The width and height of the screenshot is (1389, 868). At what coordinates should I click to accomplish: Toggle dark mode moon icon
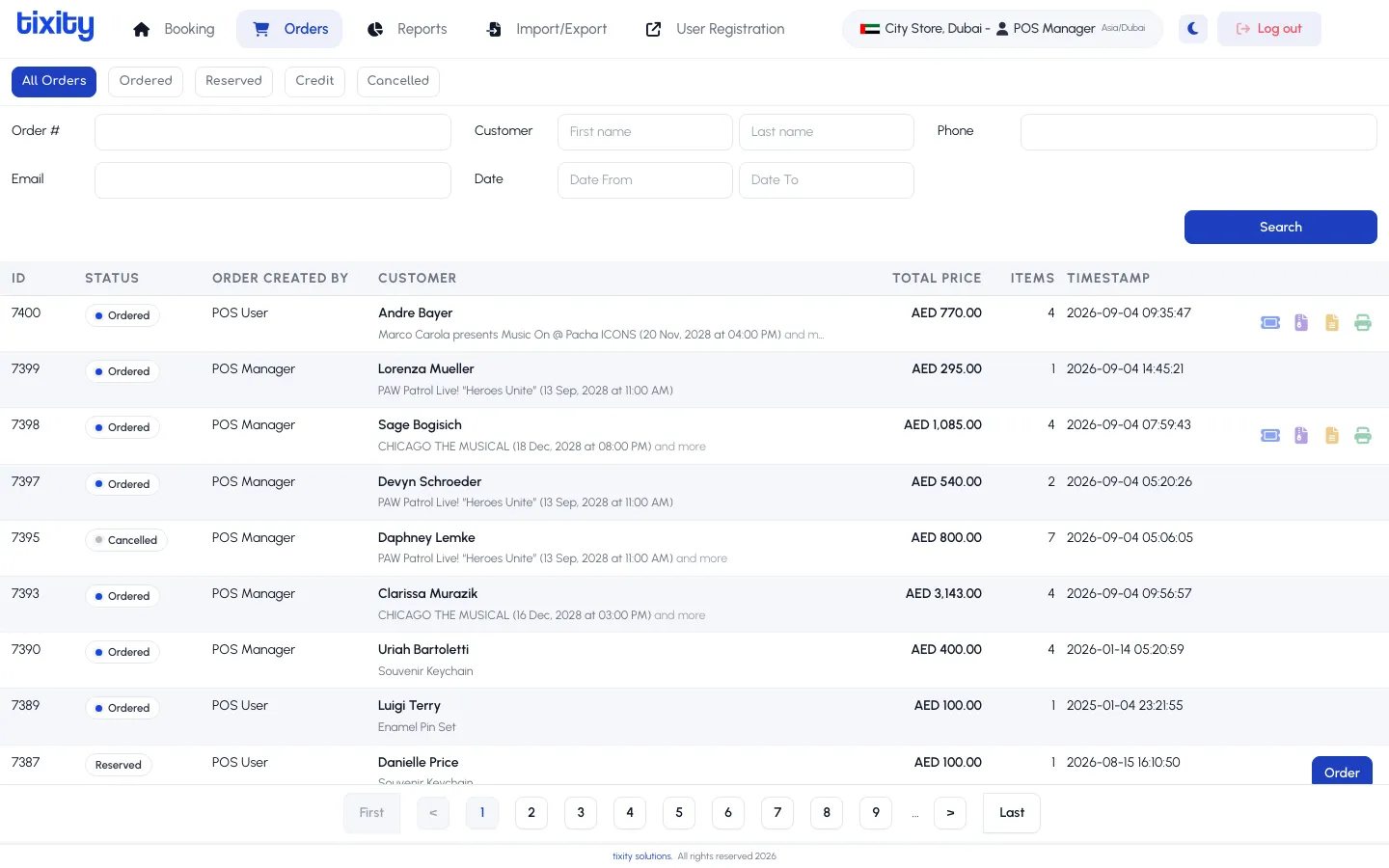coord(1193,29)
